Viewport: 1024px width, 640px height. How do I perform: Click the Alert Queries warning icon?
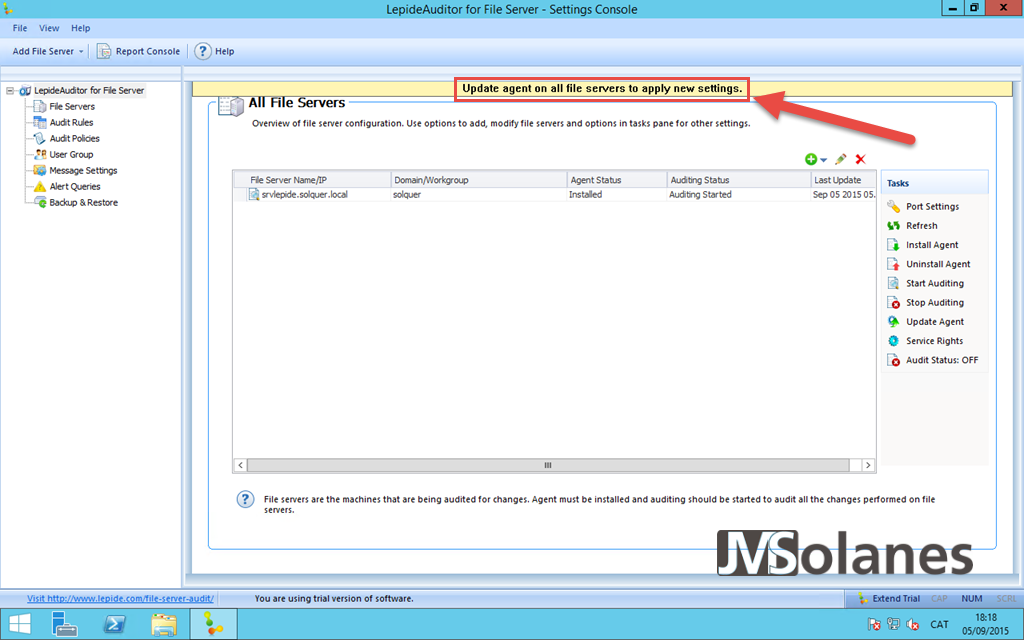[40, 187]
